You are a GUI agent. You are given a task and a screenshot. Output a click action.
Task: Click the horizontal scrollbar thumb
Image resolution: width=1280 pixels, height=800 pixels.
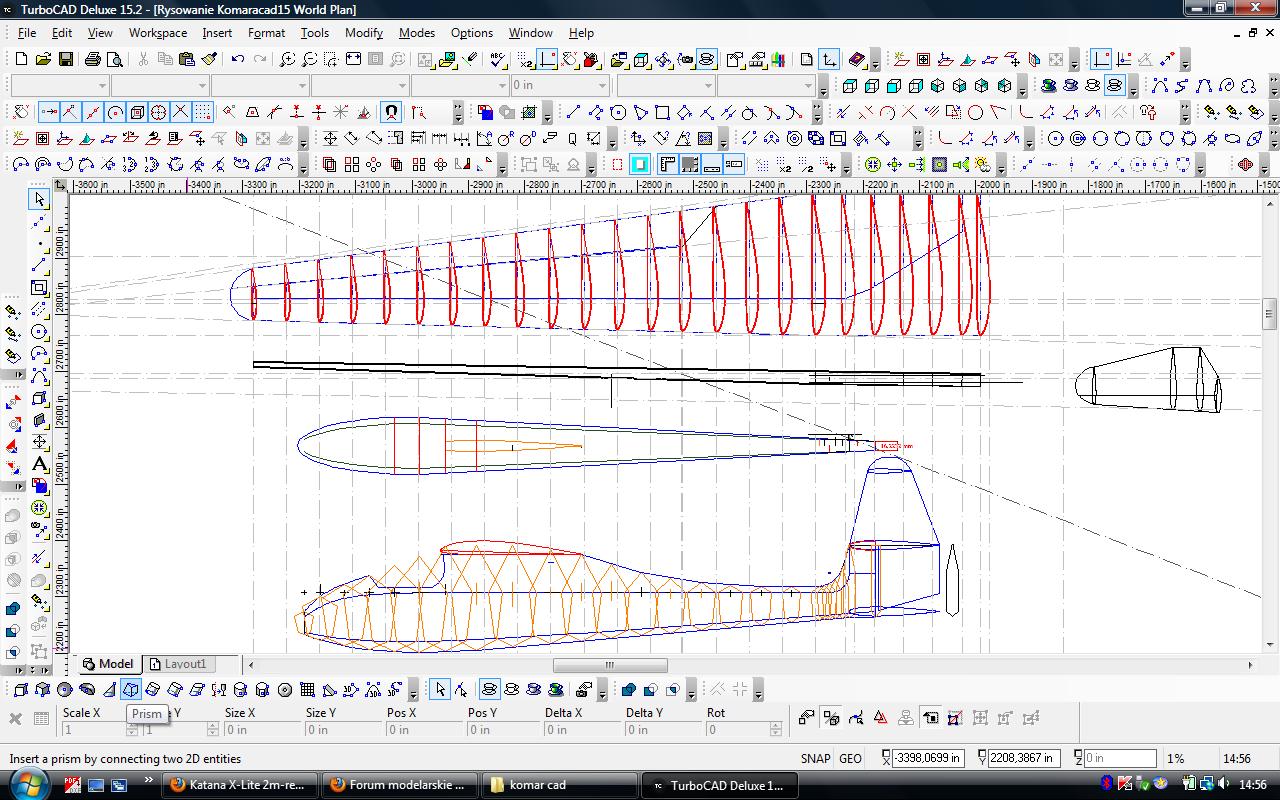[x=610, y=665]
